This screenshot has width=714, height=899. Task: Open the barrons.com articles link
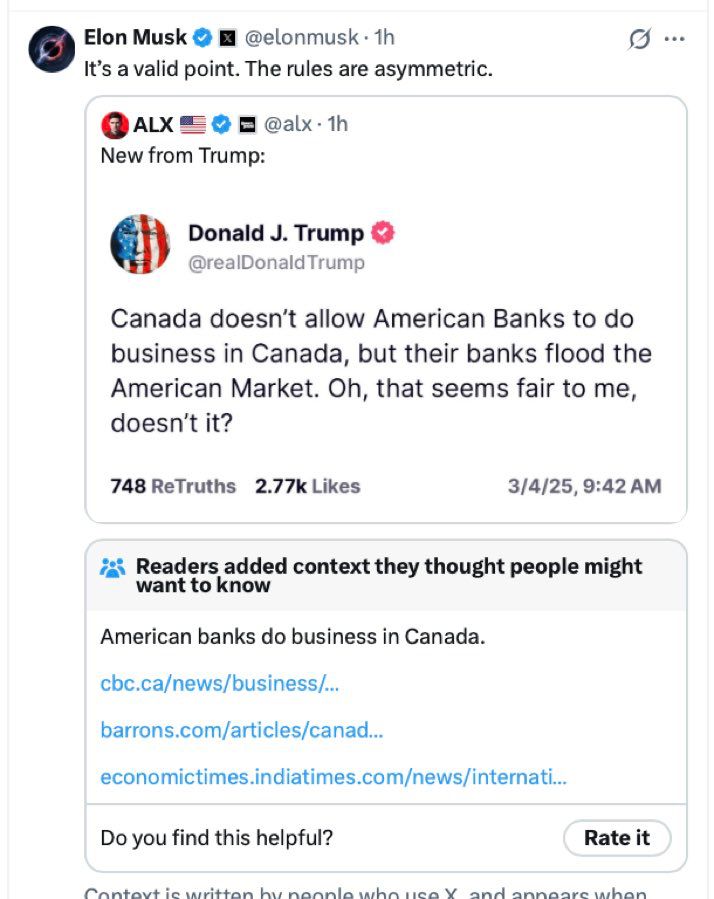241,730
